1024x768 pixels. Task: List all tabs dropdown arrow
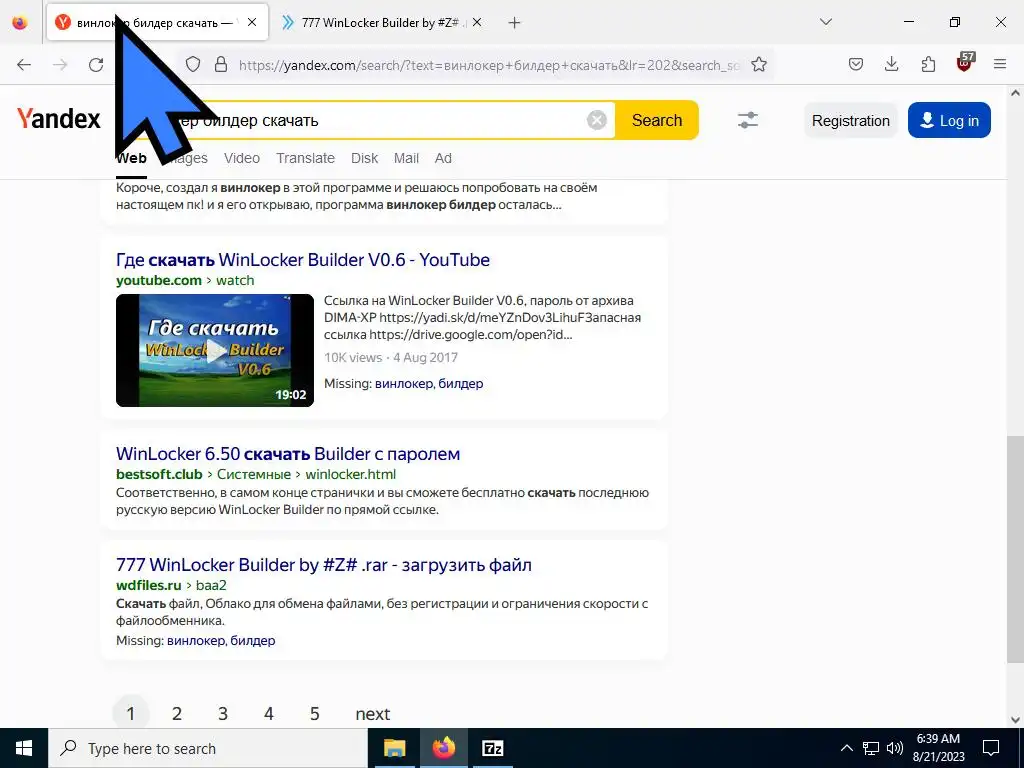tap(825, 22)
